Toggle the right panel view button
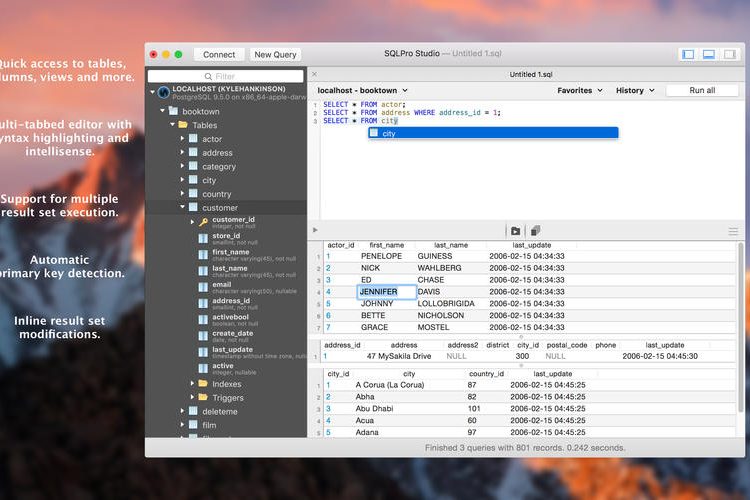The height and width of the screenshot is (500, 750). [x=731, y=54]
